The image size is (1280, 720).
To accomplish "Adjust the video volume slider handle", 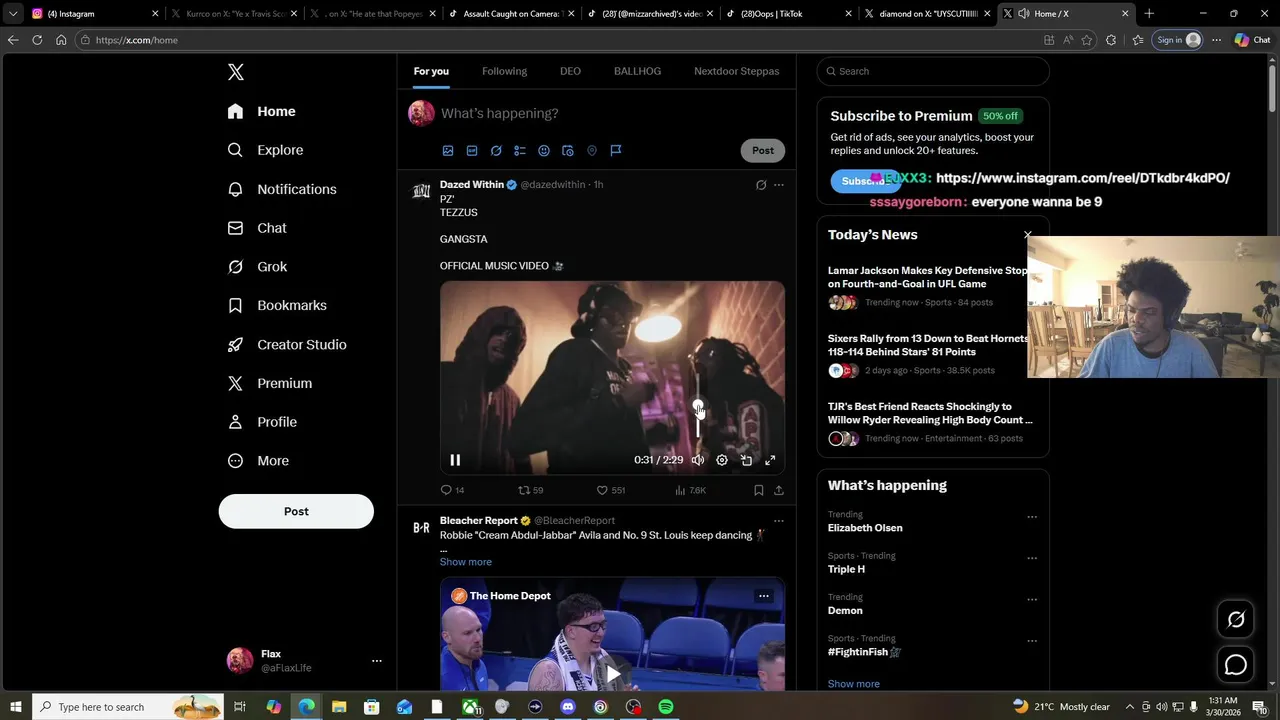I will 698,406.
